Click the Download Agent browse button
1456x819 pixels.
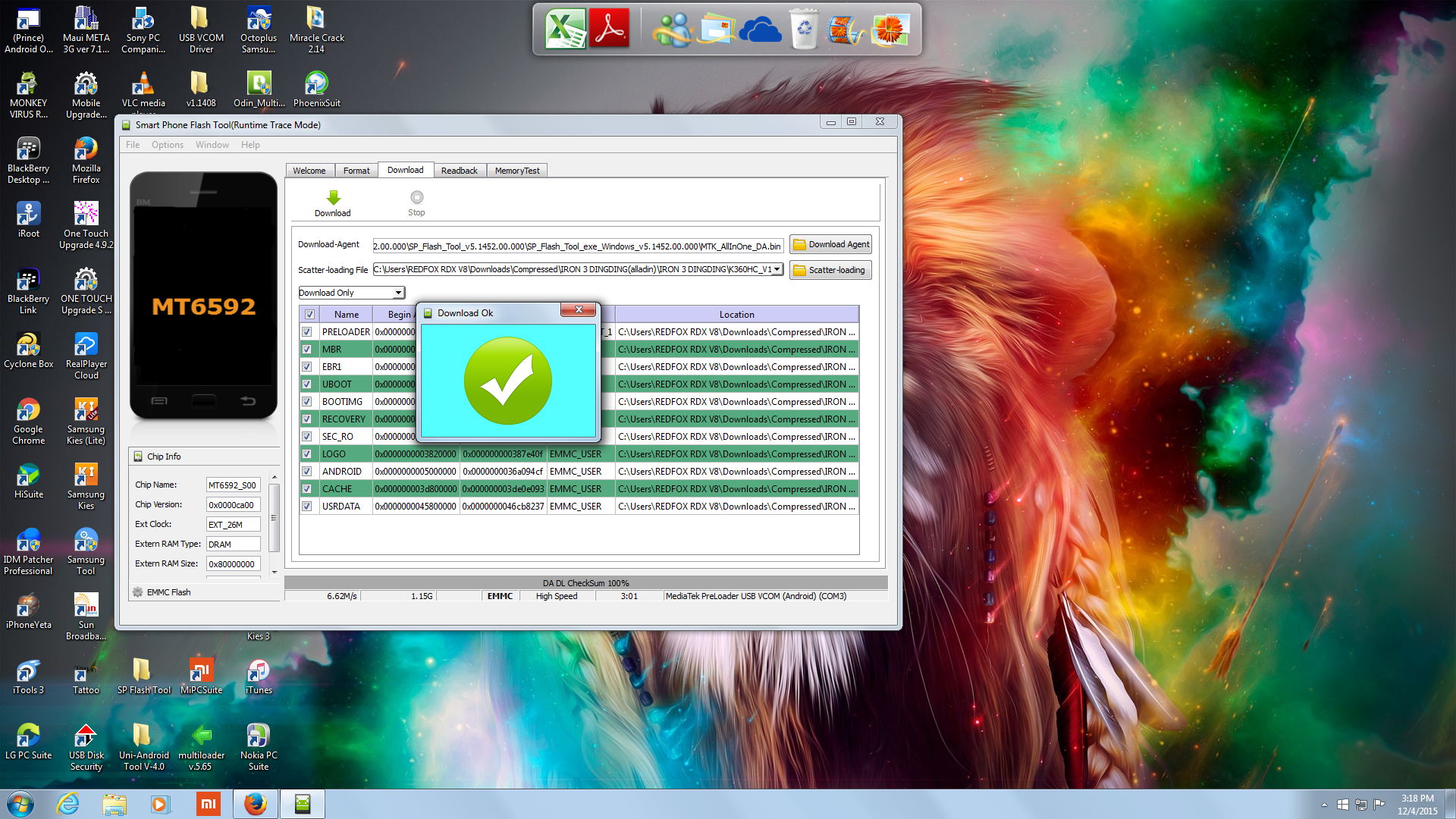click(x=831, y=244)
